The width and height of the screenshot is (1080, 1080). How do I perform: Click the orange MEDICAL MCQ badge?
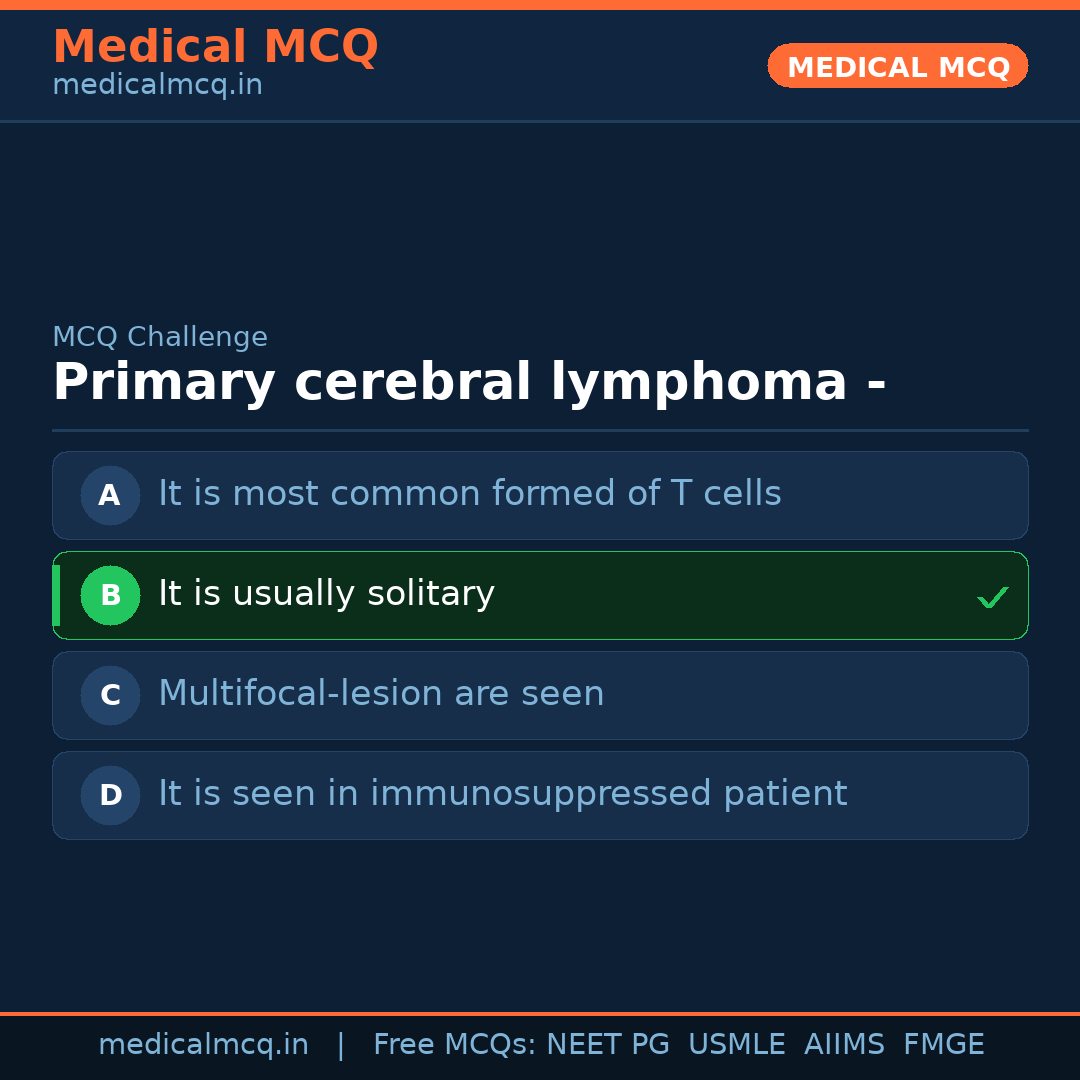tap(897, 66)
